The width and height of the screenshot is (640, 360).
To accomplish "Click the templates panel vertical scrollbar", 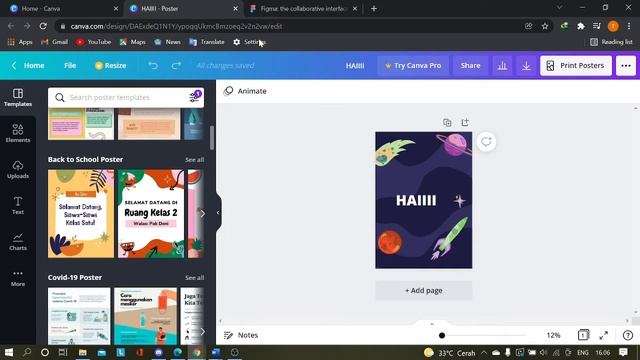I will pos(212,138).
